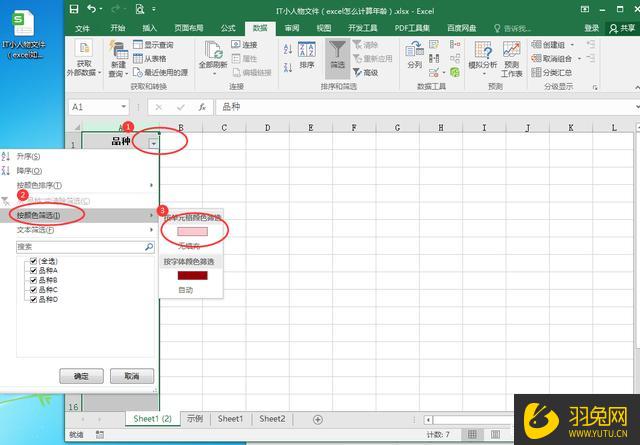
Task: Click the ribbon Sort Z to A icon
Action: click(288, 67)
